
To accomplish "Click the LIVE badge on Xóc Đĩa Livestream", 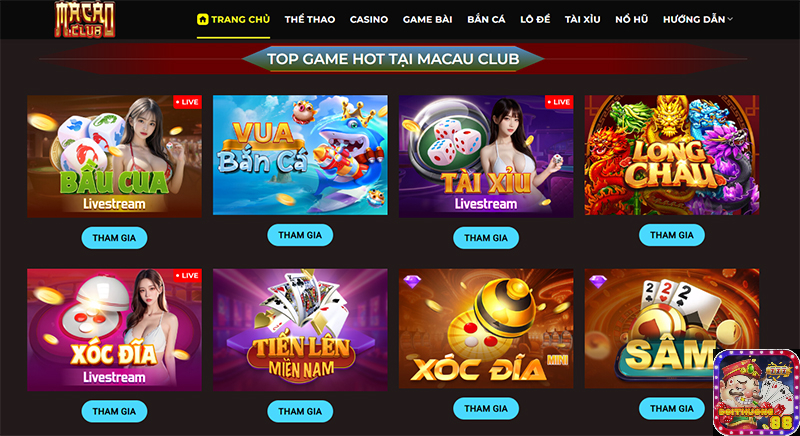I will tap(187, 275).
